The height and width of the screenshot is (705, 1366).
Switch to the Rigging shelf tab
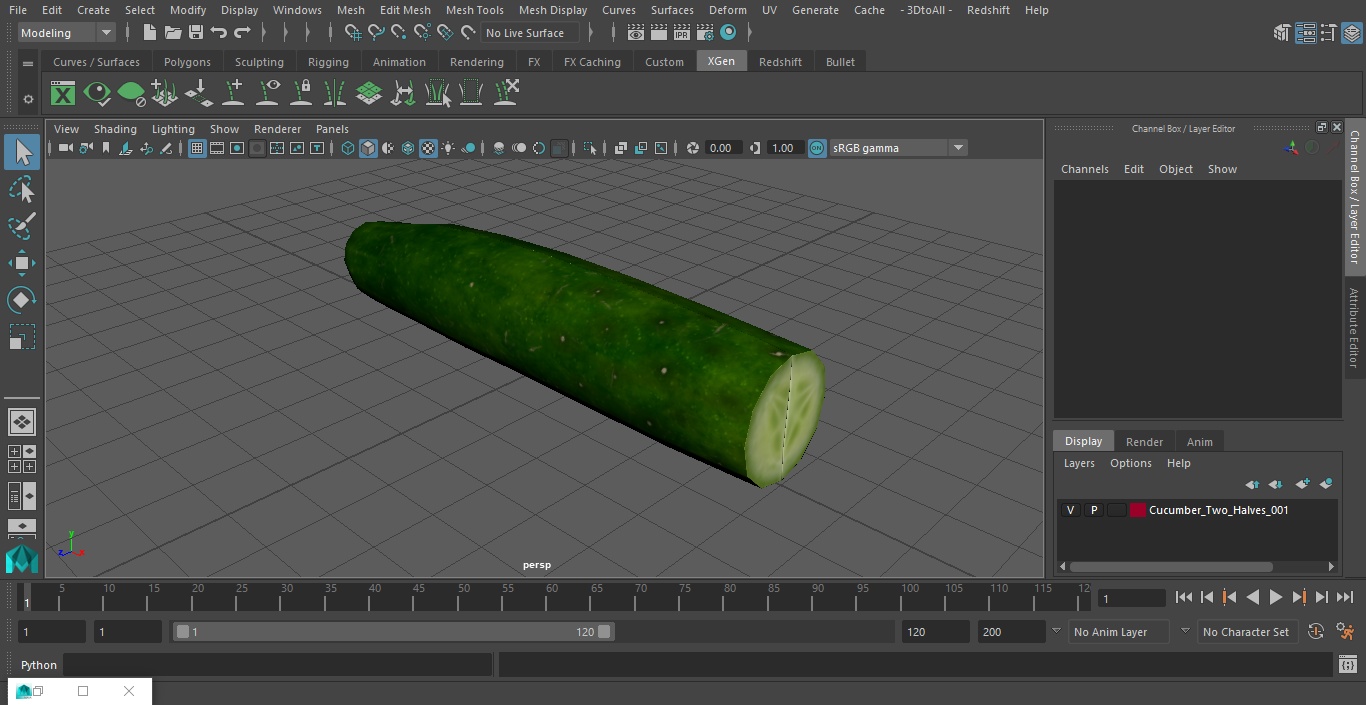click(x=328, y=62)
